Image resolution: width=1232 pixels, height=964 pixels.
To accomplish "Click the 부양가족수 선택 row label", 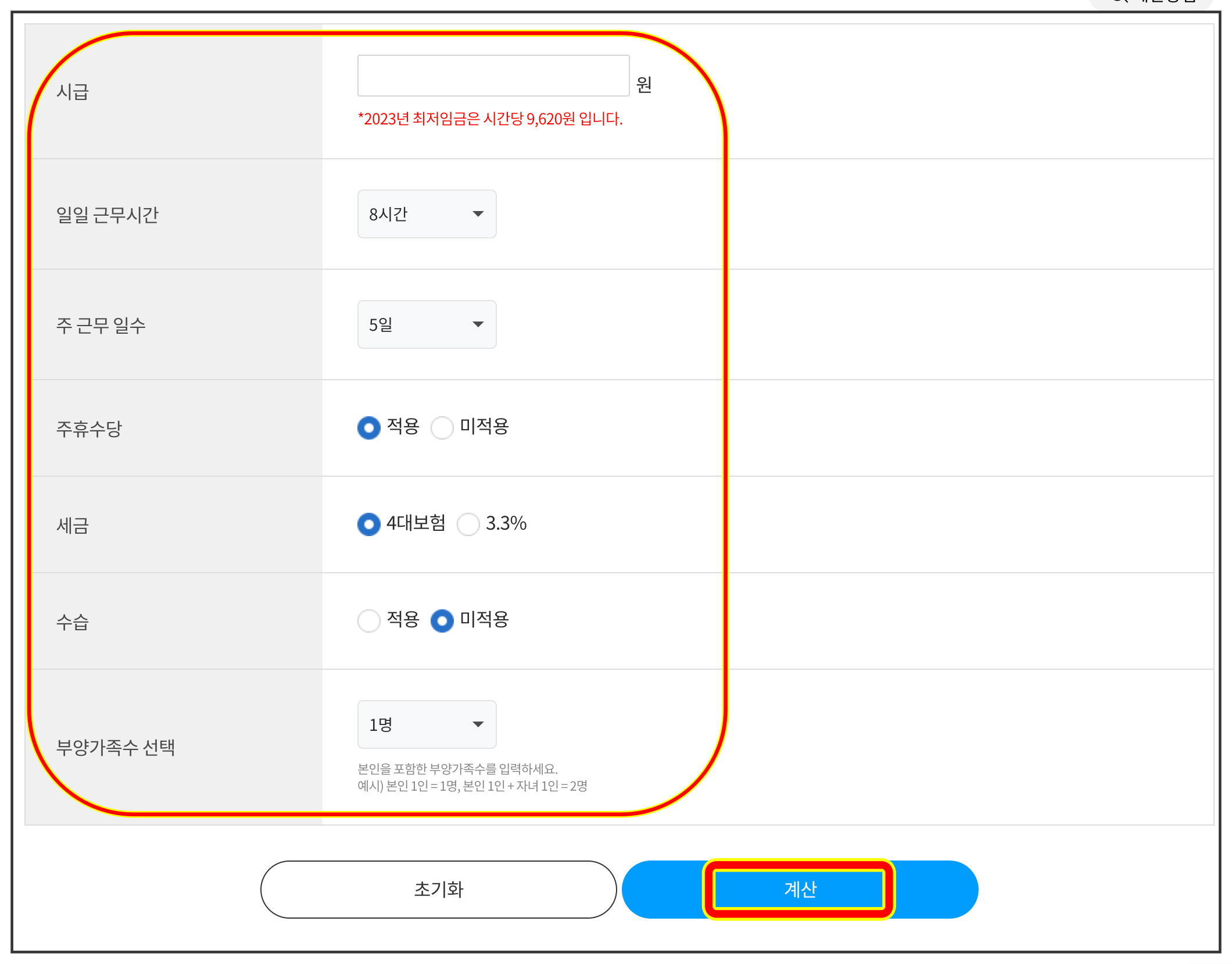I will pos(116,748).
